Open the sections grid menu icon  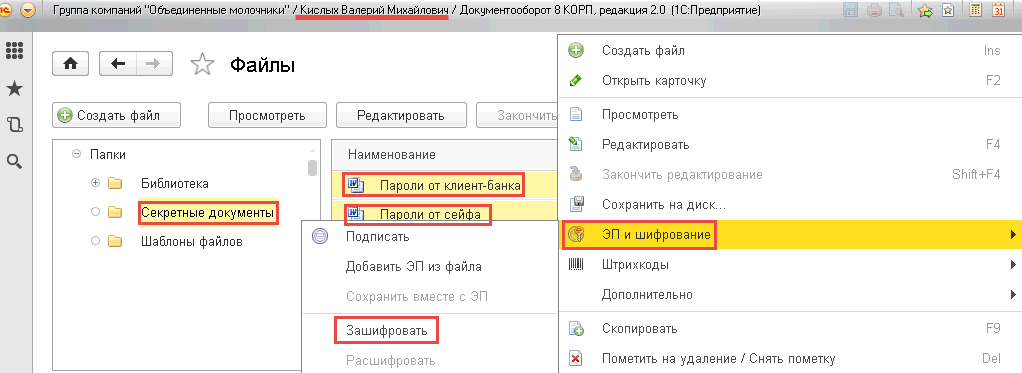(x=14, y=50)
